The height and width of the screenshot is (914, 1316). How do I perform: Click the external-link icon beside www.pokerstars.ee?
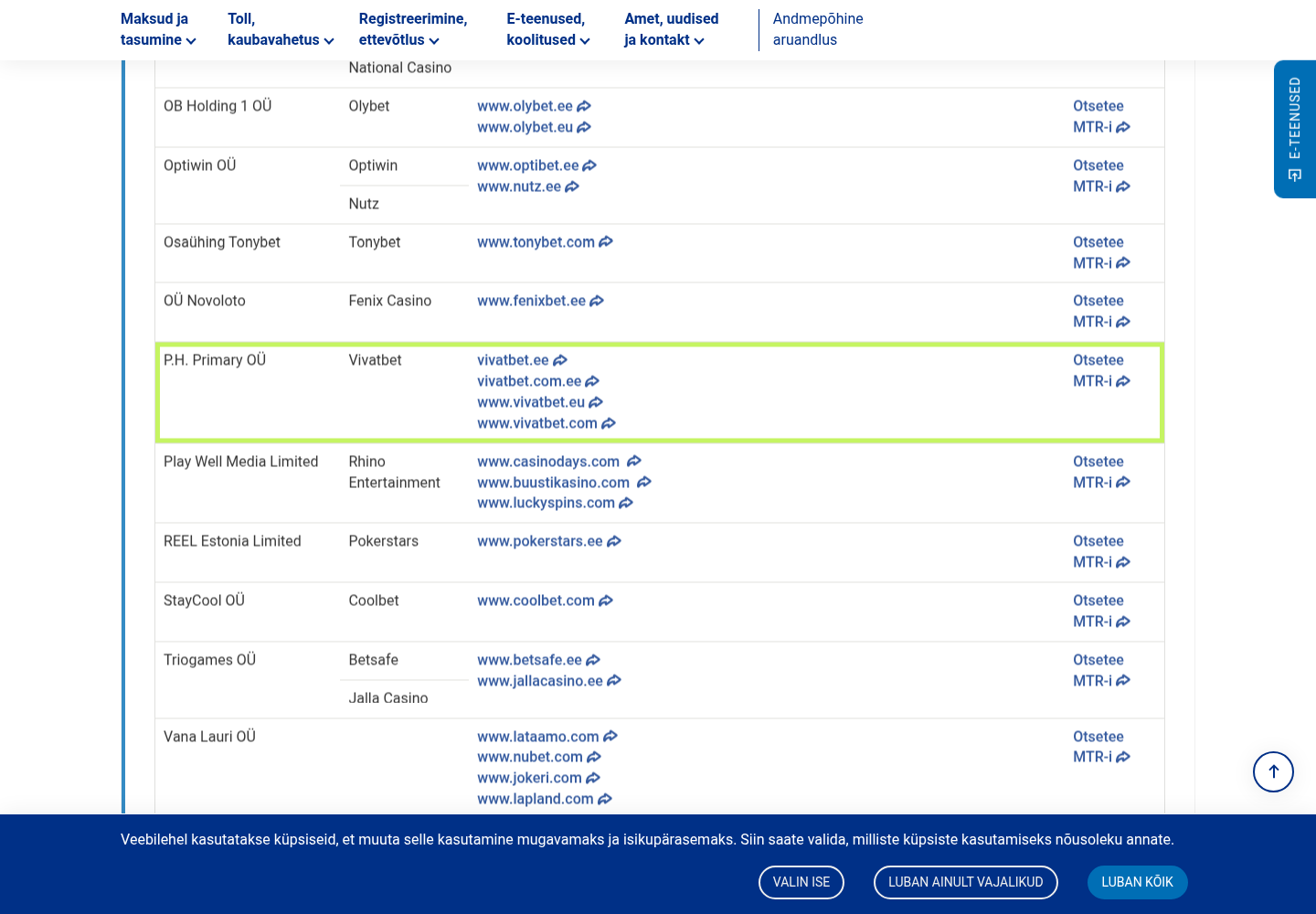[x=614, y=541]
